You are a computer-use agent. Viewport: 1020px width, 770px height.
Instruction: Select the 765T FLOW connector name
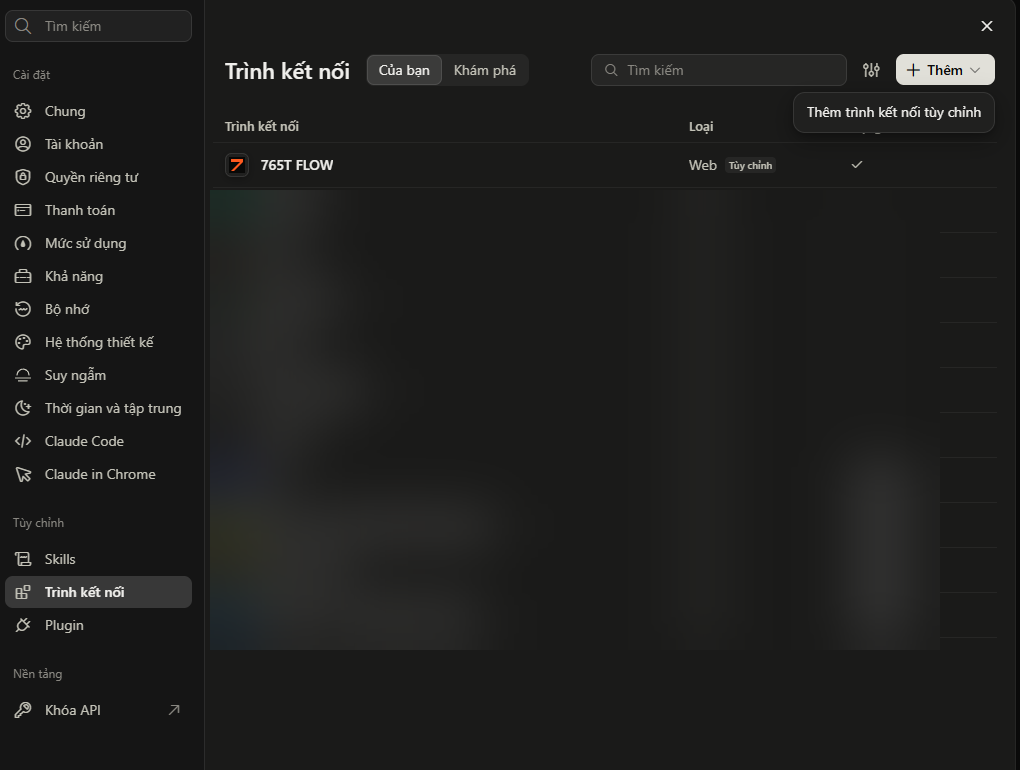click(297, 165)
